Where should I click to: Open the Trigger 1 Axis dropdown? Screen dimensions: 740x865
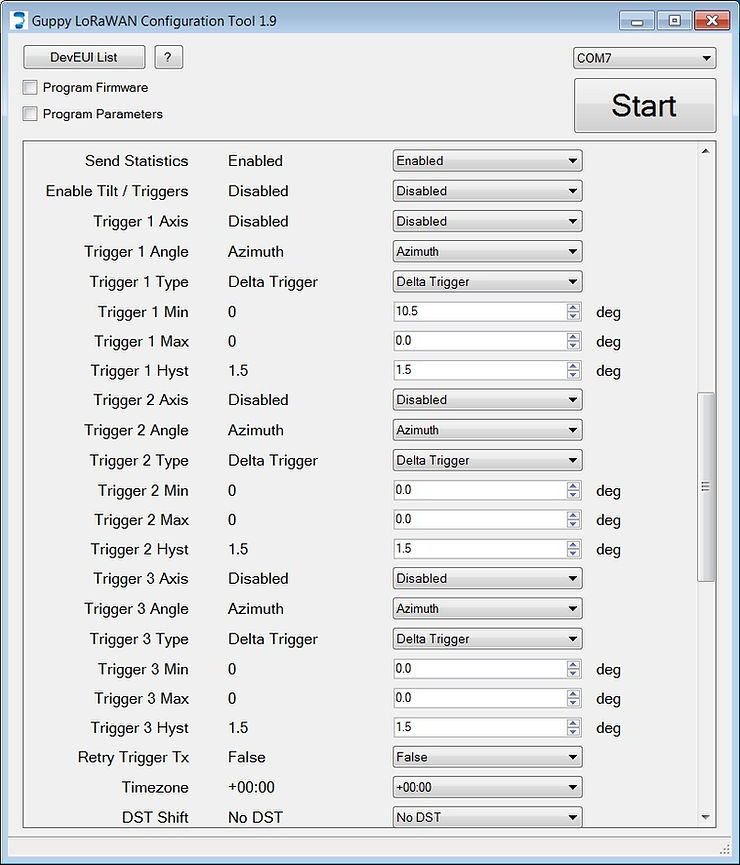pyautogui.click(x=487, y=221)
